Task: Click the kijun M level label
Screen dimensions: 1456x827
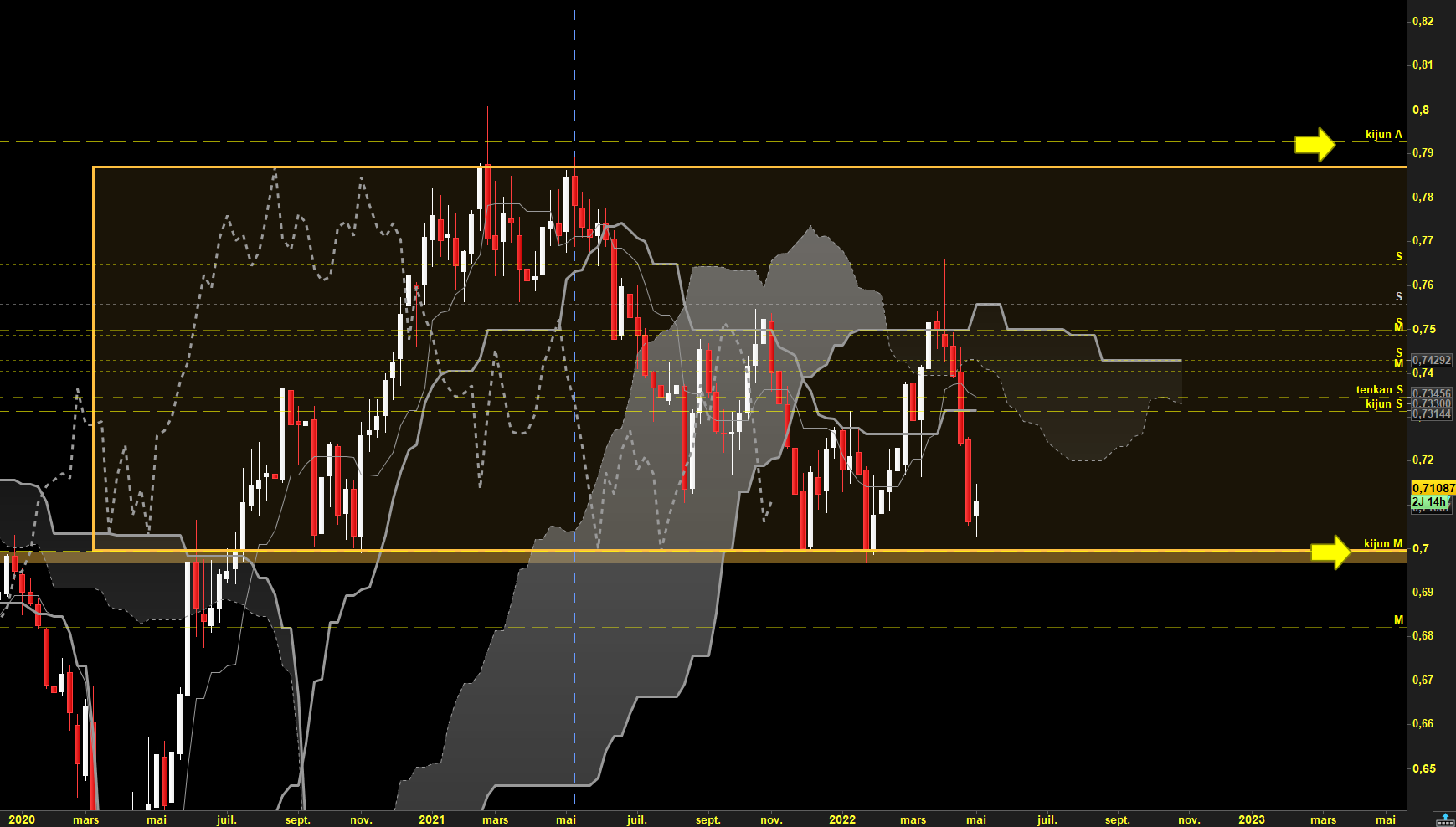Action: (x=1383, y=543)
